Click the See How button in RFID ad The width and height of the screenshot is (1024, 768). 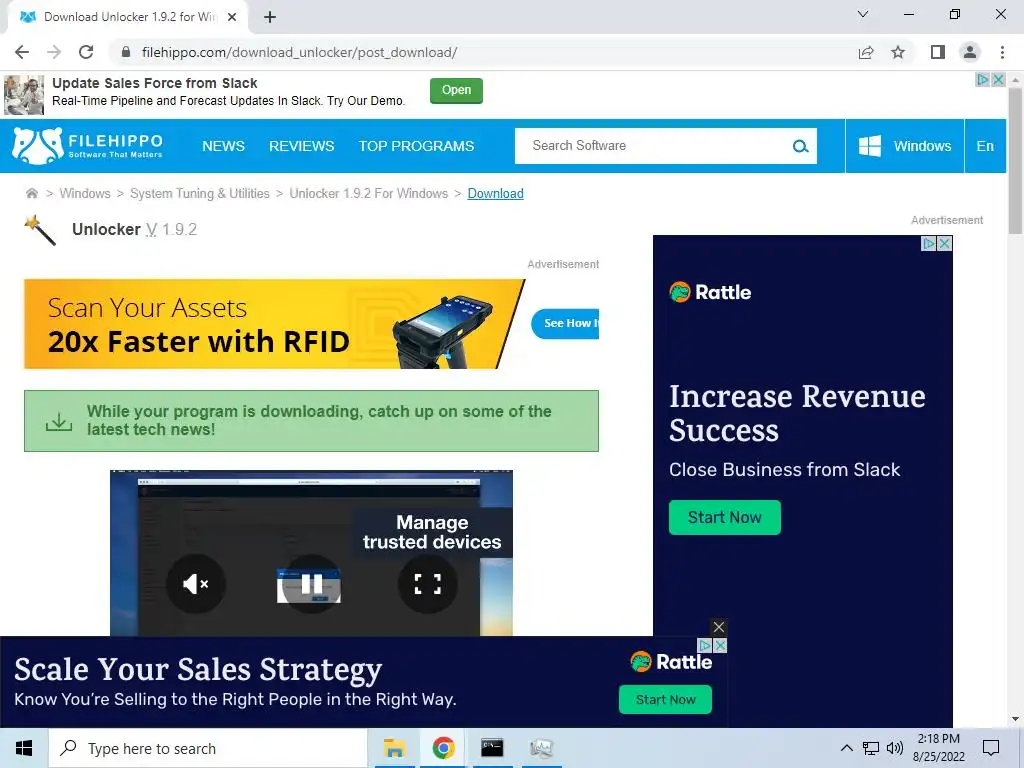pos(566,323)
